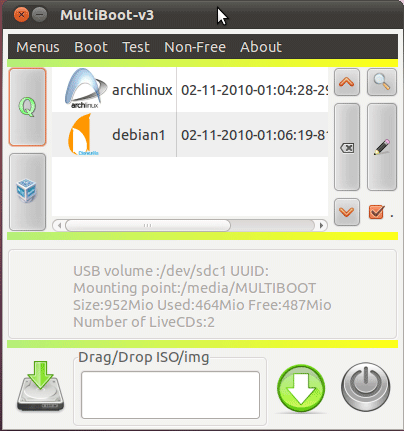The image size is (404, 431).
Task: Toggle the orange checkbox beside pencil
Action: click(x=376, y=212)
